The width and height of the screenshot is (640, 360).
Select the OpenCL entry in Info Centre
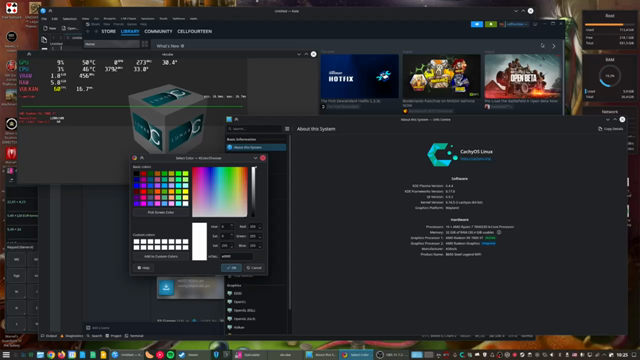click(240, 302)
